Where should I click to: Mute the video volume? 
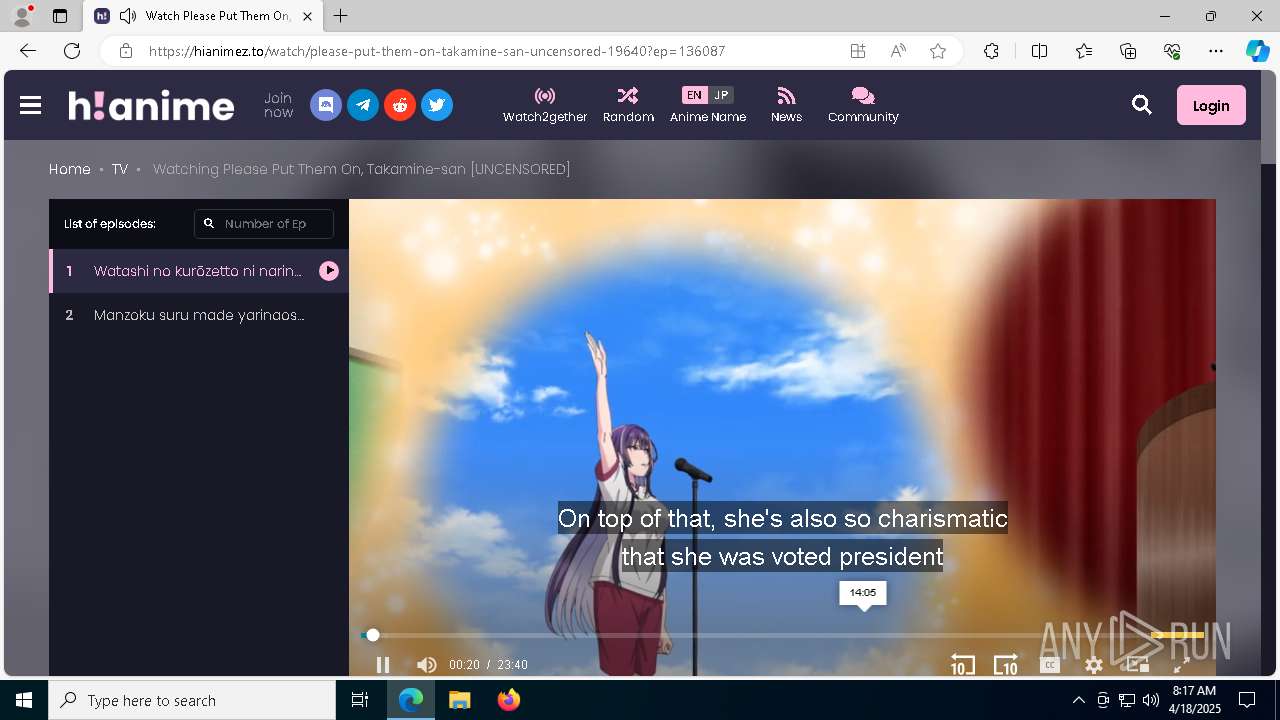click(x=427, y=665)
